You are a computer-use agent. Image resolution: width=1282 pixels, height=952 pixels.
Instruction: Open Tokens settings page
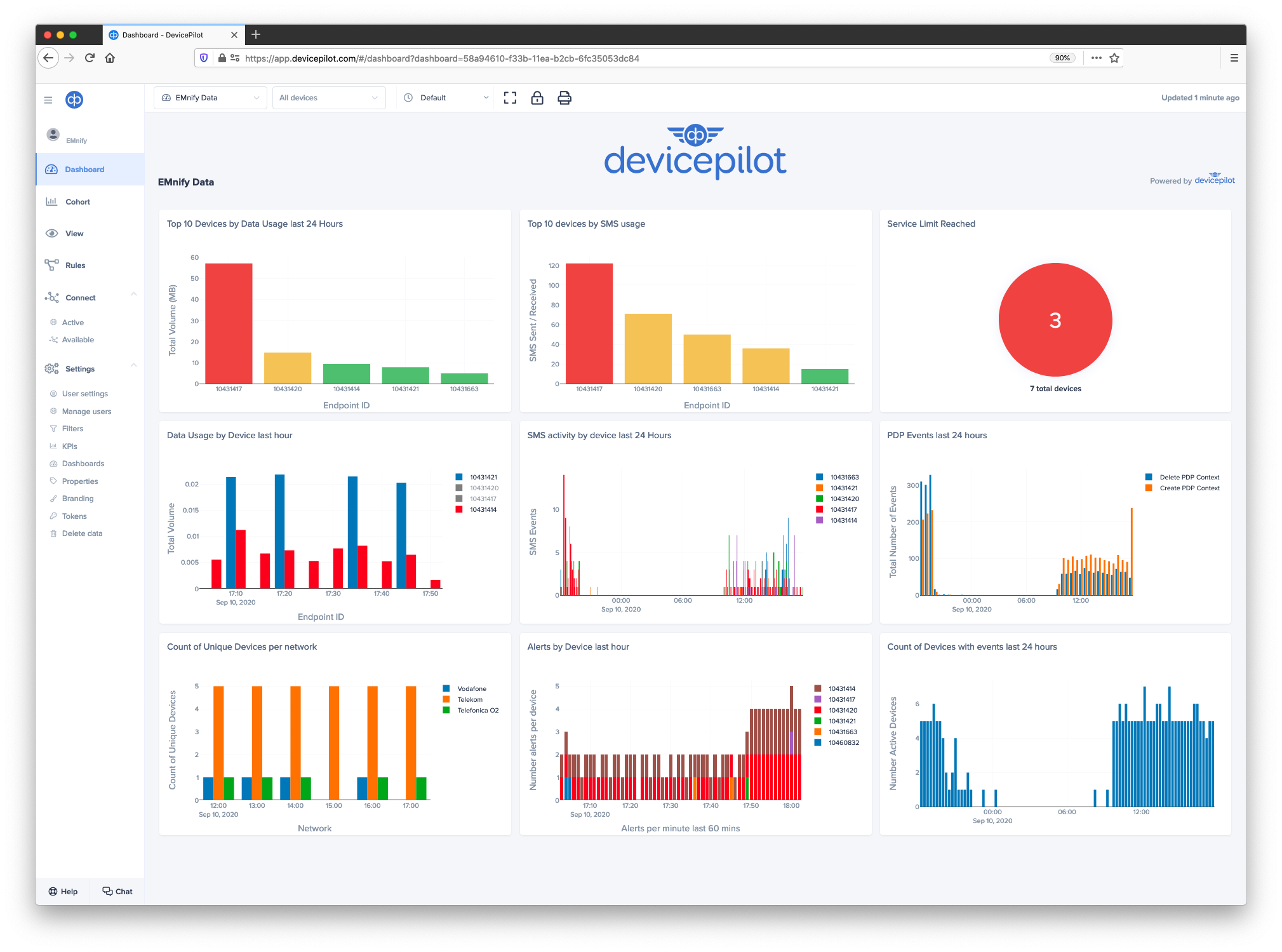click(74, 516)
